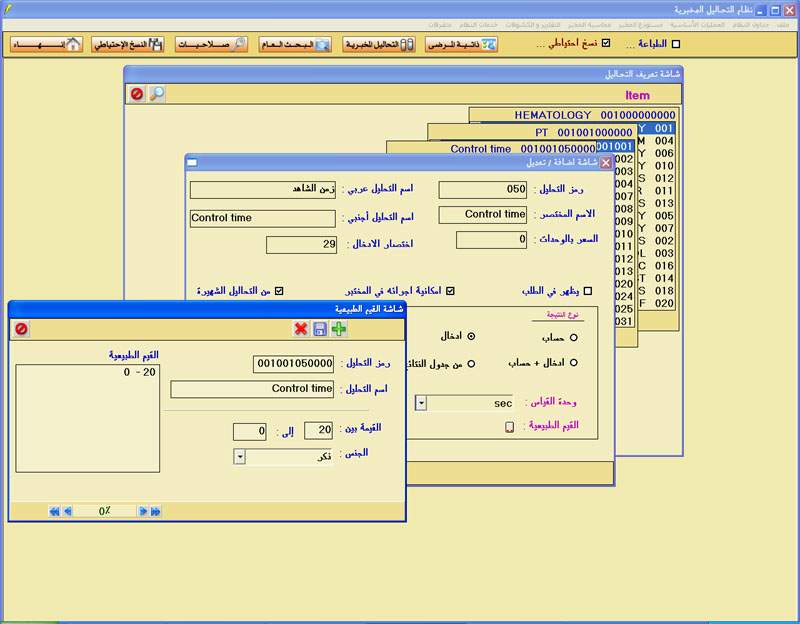Click the القيمة بين field containing 20
The height and width of the screenshot is (624, 800).
[318, 431]
